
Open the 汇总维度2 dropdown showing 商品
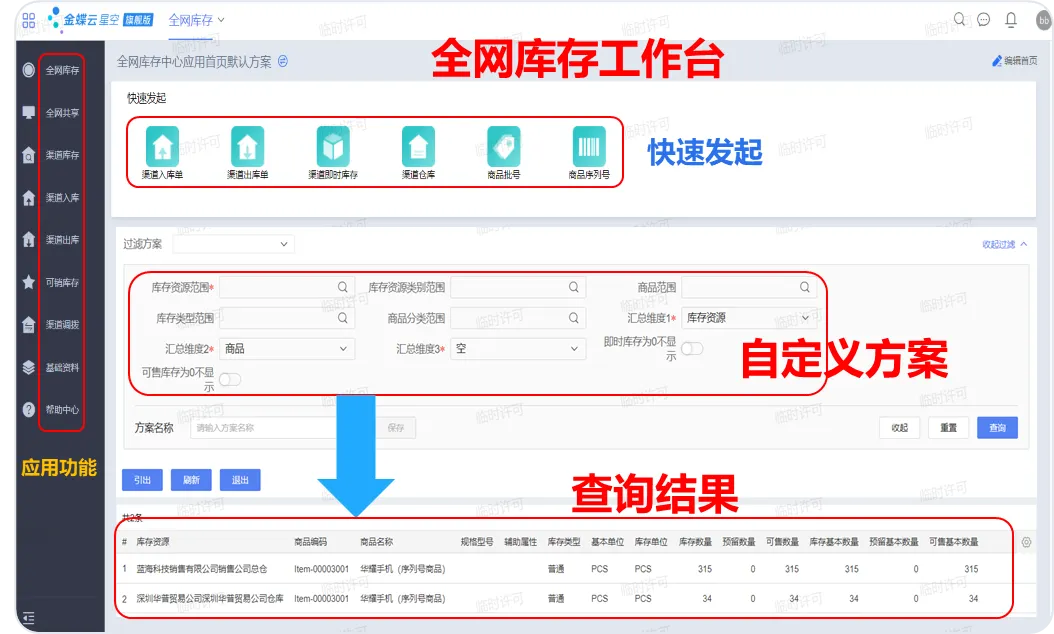coord(287,348)
